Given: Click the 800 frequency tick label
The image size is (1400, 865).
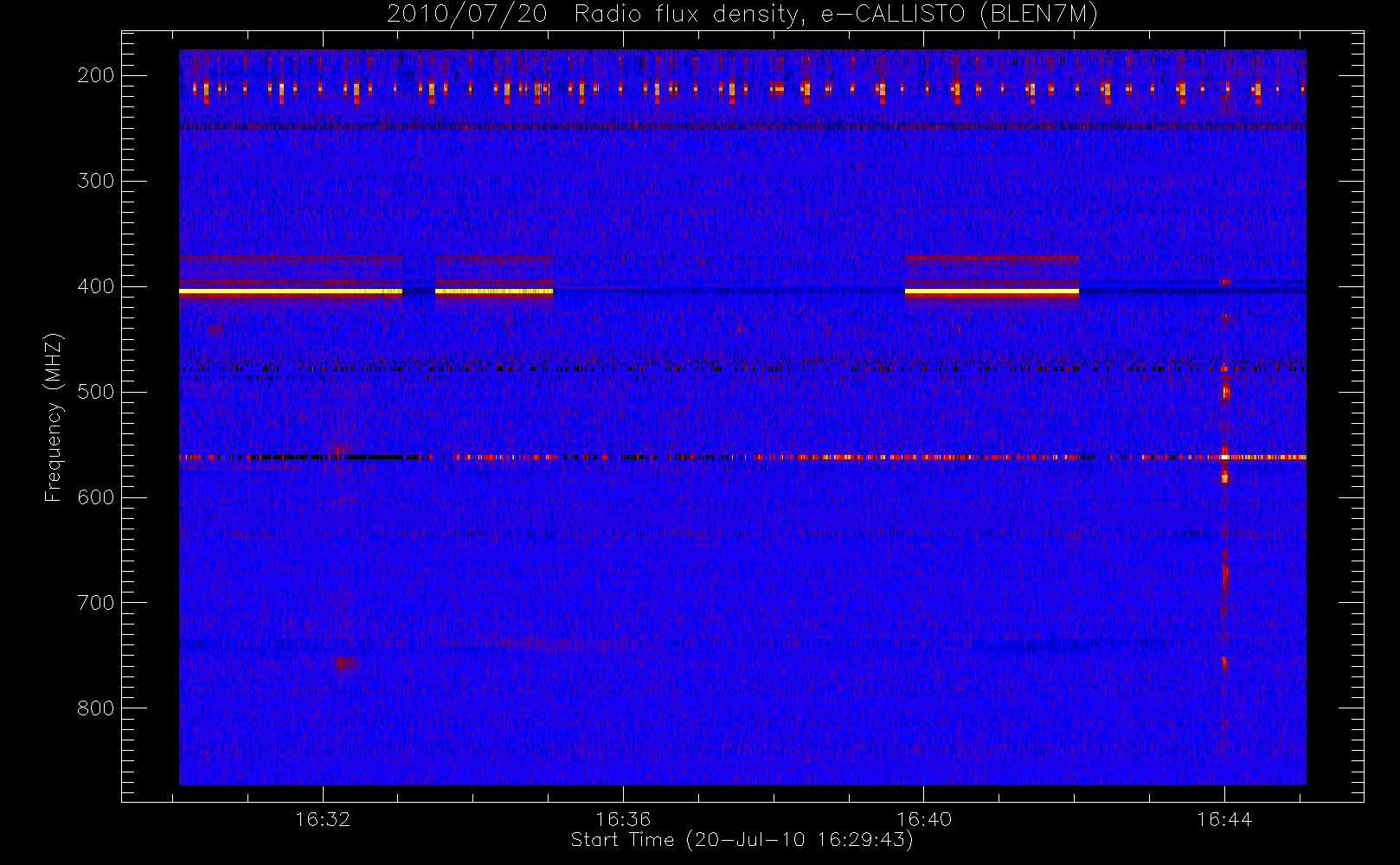Looking at the screenshot, I should pyautogui.click(x=96, y=708).
